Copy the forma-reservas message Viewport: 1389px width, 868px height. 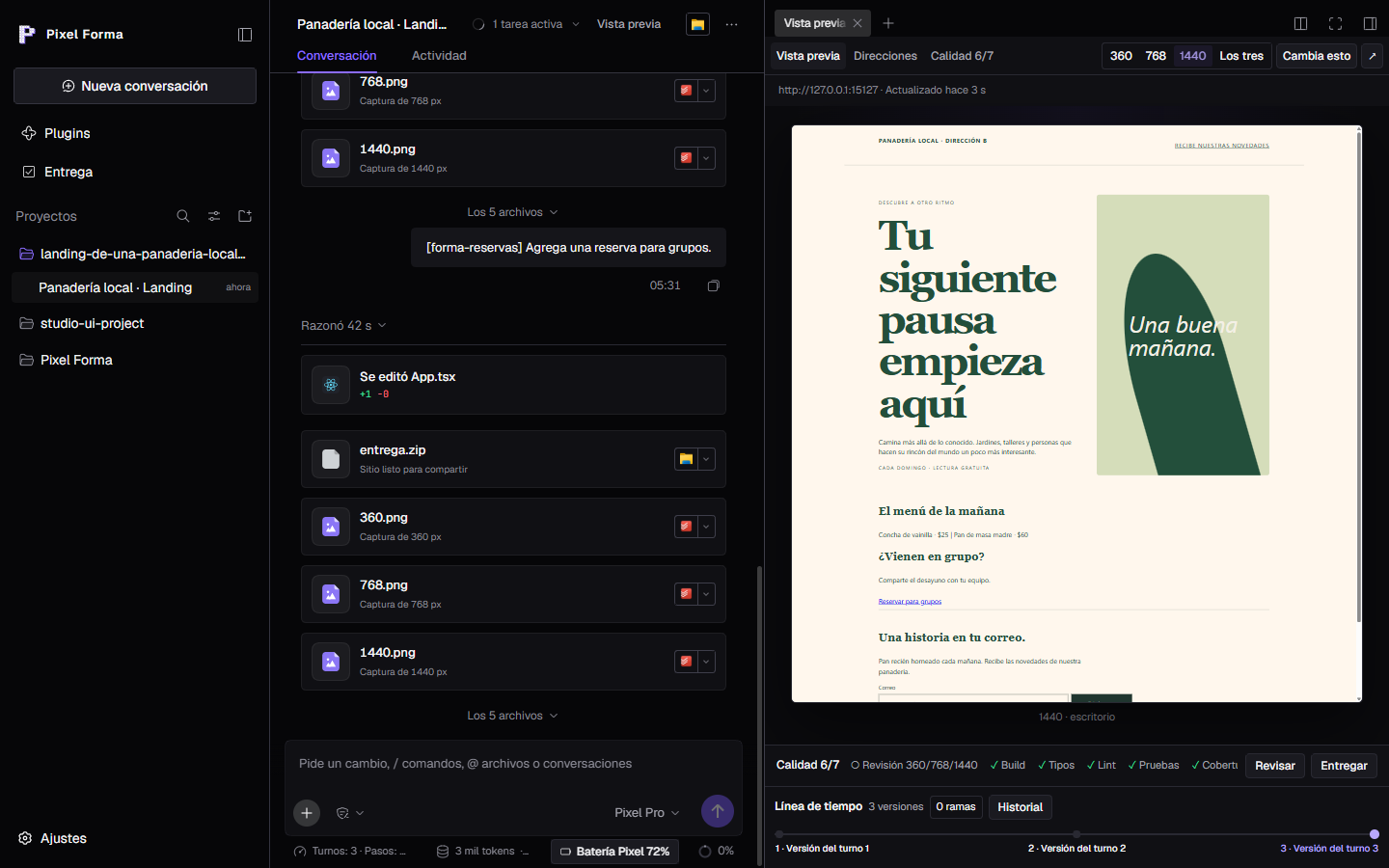pos(714,285)
